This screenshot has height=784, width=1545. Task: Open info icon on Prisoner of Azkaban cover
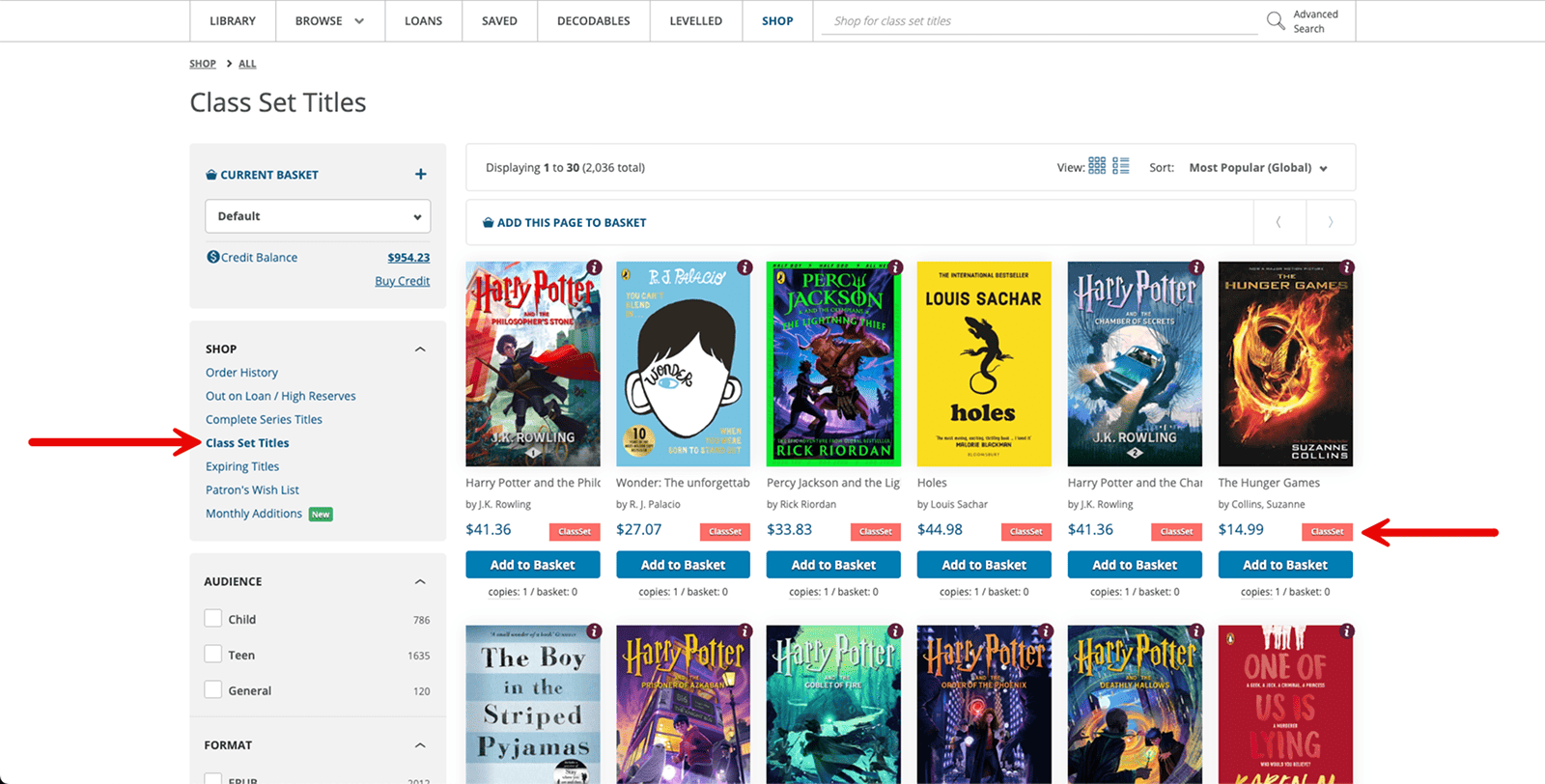click(x=744, y=631)
